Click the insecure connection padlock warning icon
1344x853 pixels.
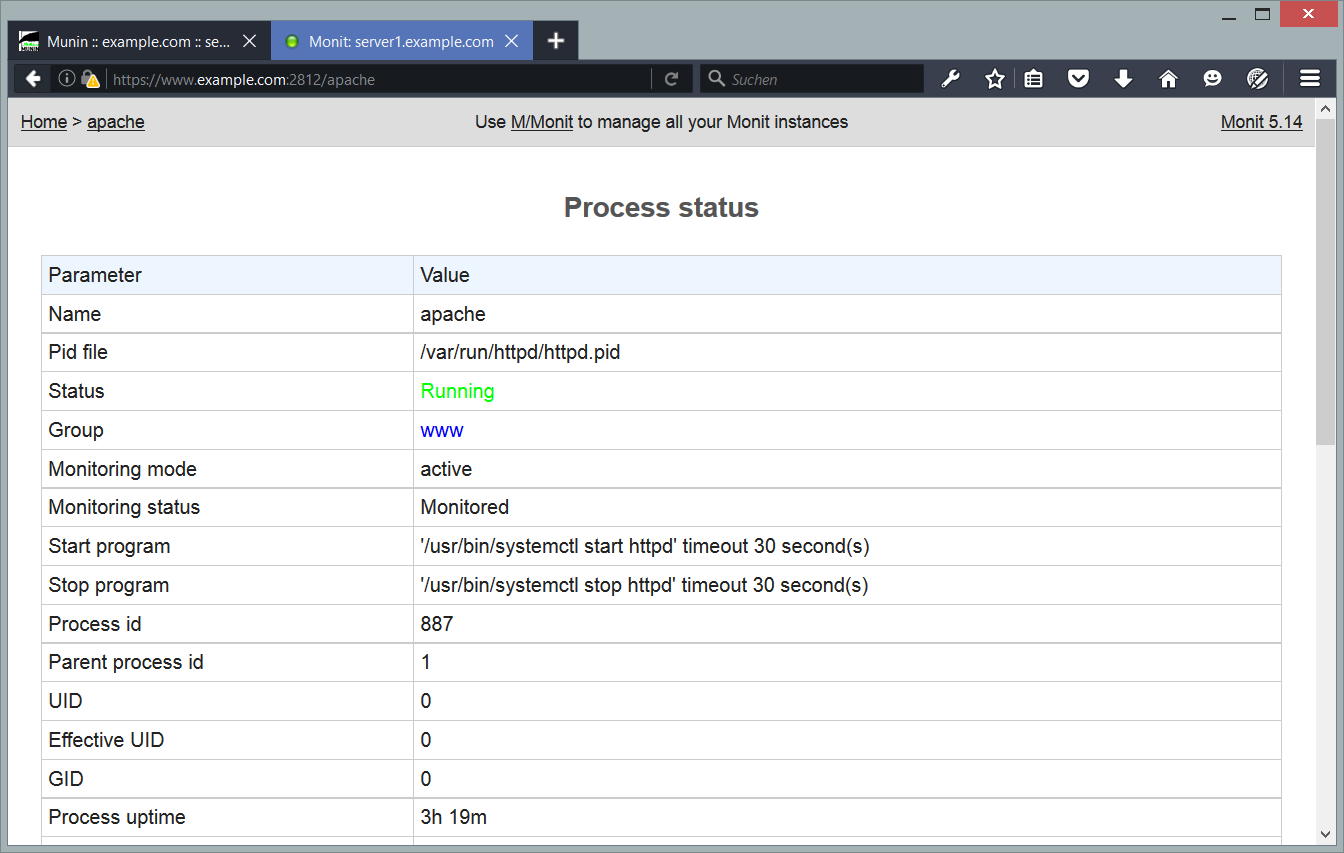click(x=90, y=79)
